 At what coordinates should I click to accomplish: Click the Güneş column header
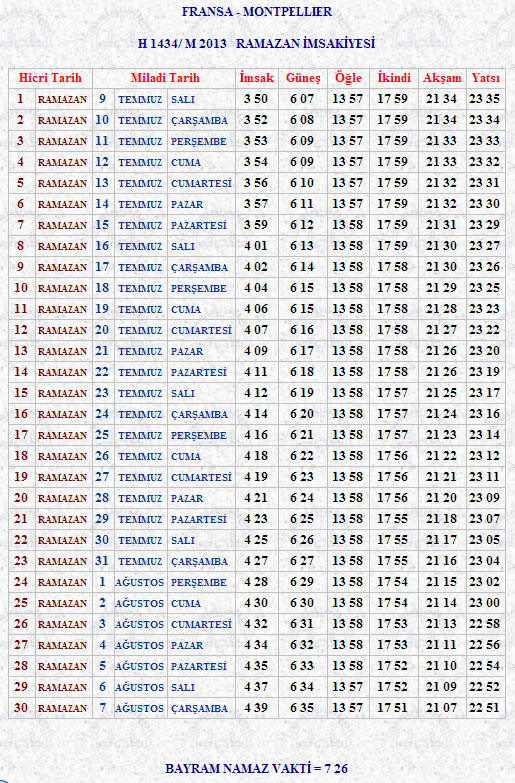(x=303, y=78)
